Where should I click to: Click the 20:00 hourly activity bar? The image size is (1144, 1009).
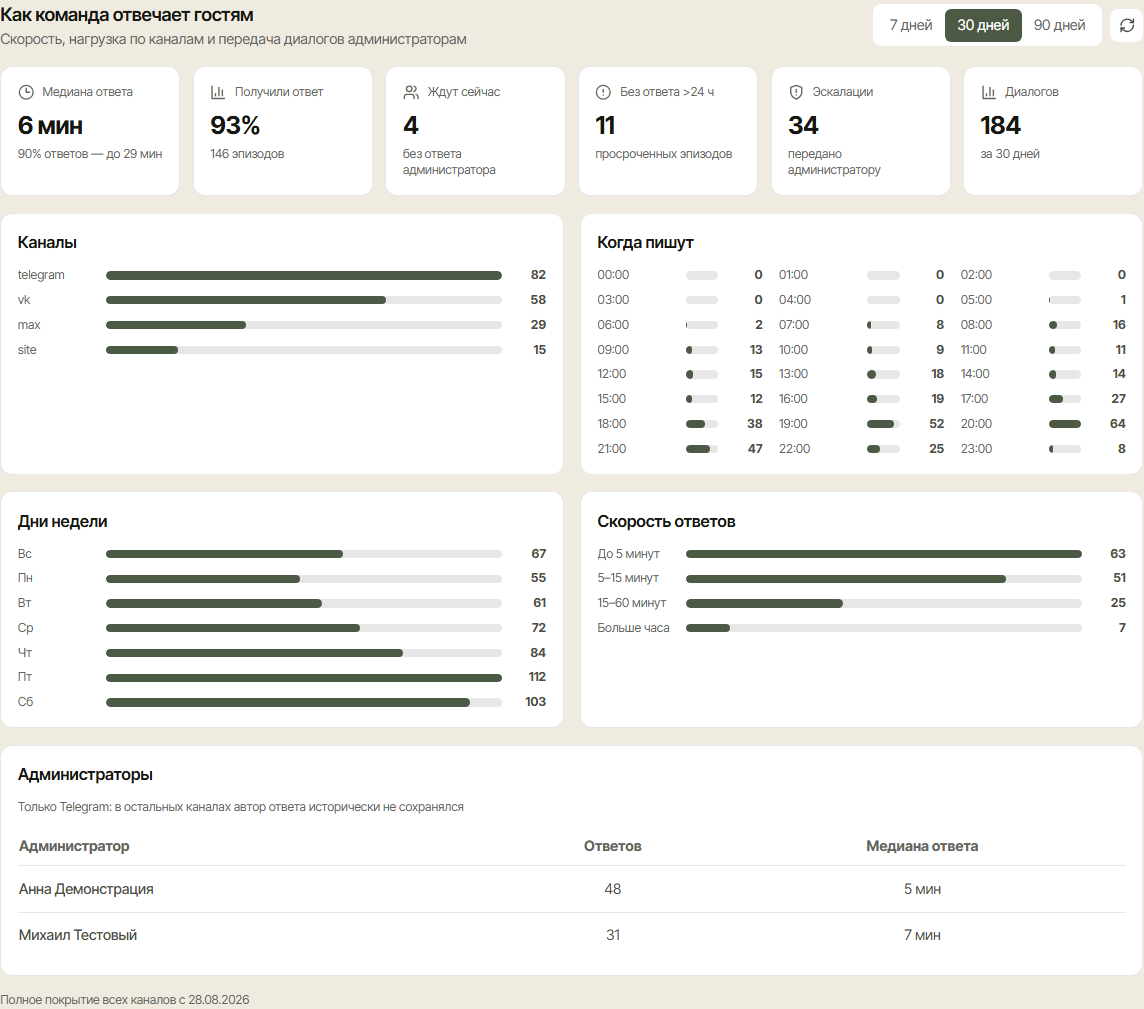[1064, 424]
